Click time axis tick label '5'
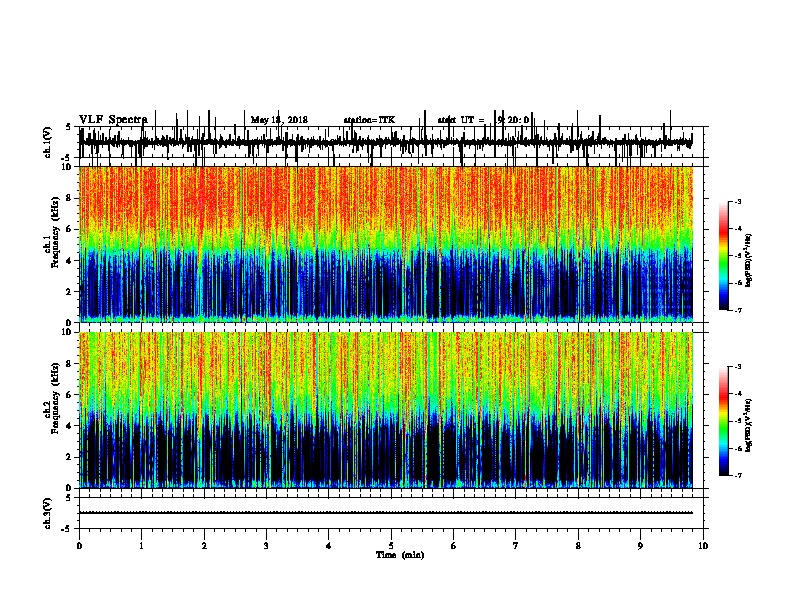The height and width of the screenshot is (612, 792). 391,546
